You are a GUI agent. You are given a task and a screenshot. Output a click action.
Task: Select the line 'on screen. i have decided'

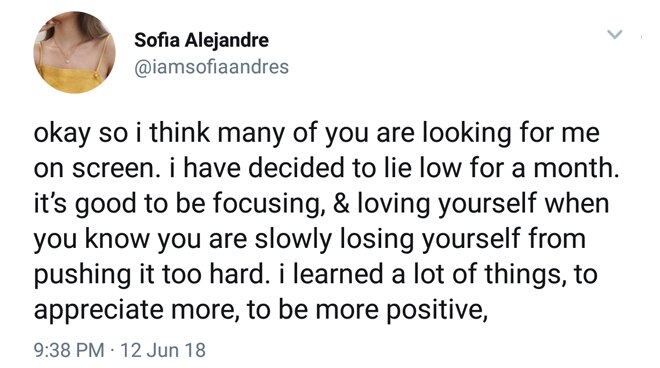(x=327, y=168)
